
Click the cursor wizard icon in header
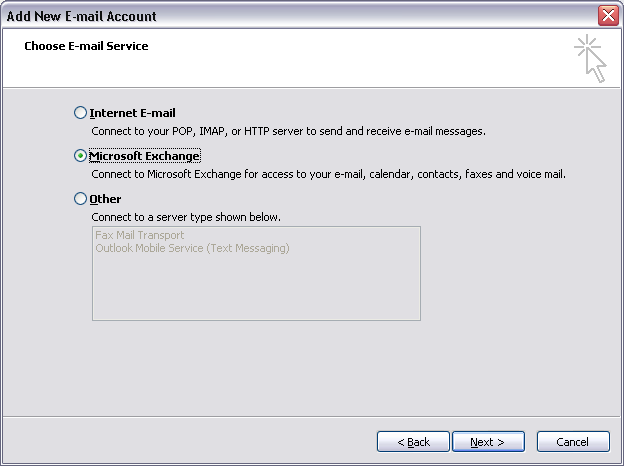[591, 58]
